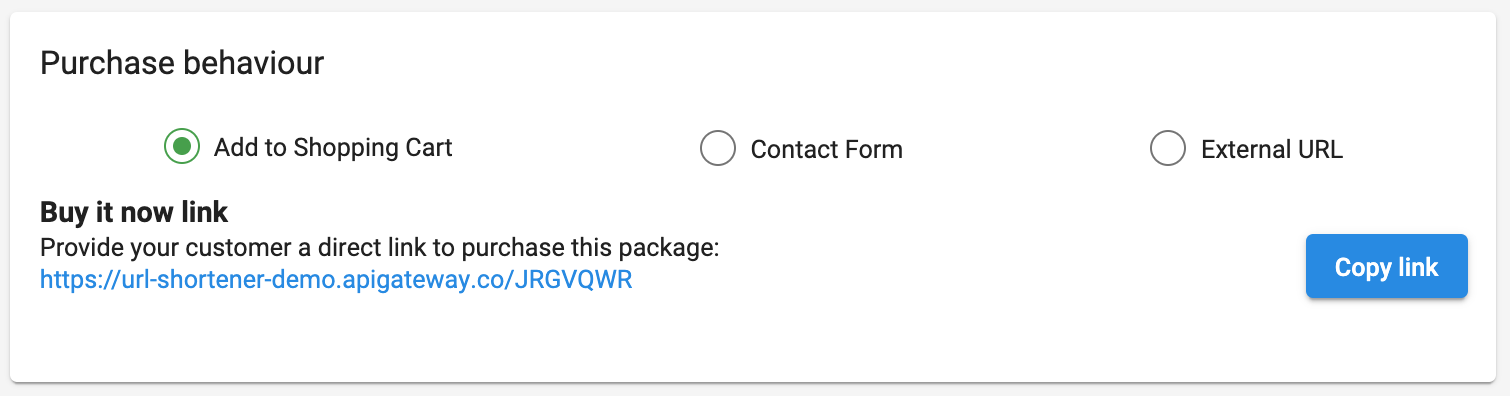Click the blue Copy link button

(1386, 267)
